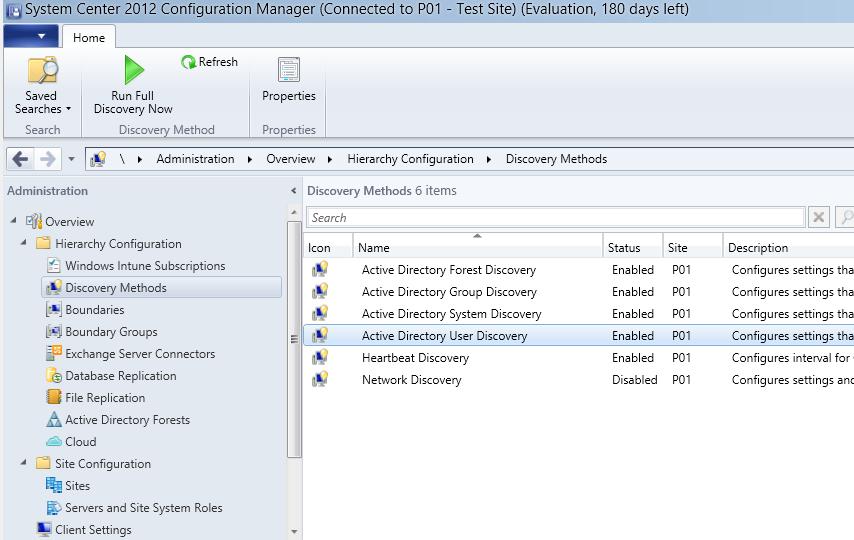
Task: Select Network Discovery row
Action: 578,380
